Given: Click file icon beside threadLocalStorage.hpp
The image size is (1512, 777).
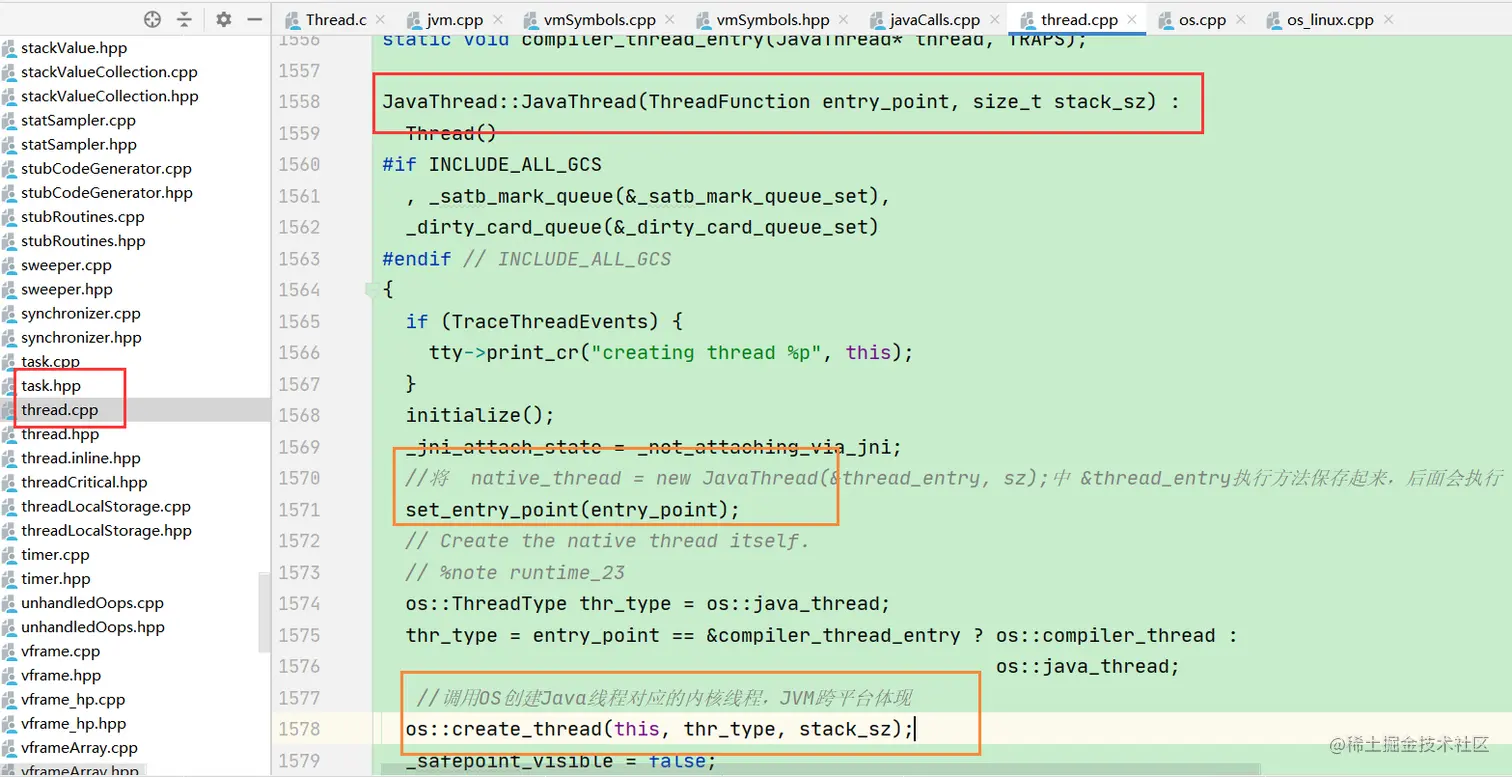Looking at the screenshot, I should (x=9, y=531).
